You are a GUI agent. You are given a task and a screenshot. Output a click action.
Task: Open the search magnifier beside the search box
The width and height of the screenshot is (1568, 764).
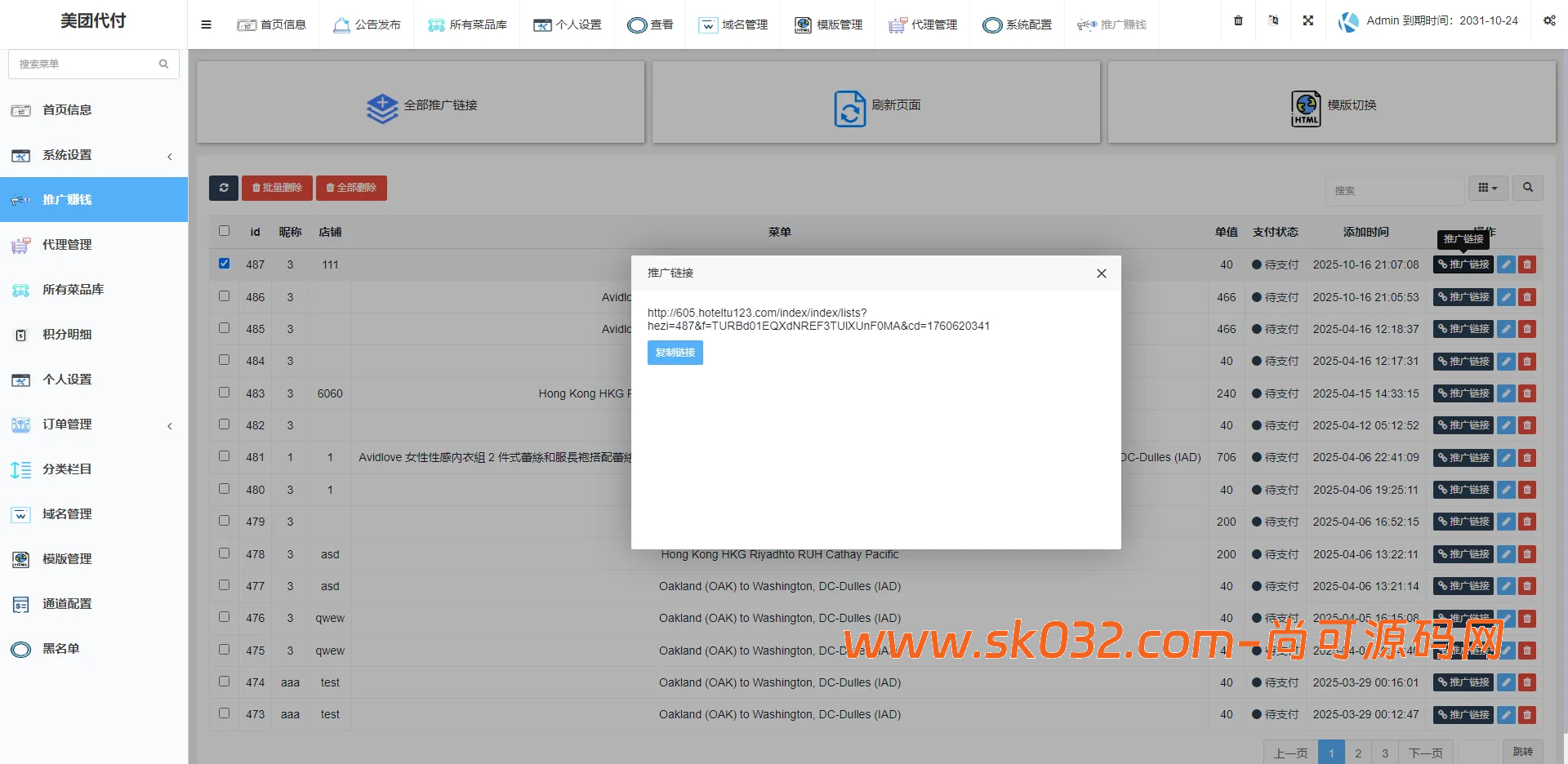pyautogui.click(x=1527, y=188)
